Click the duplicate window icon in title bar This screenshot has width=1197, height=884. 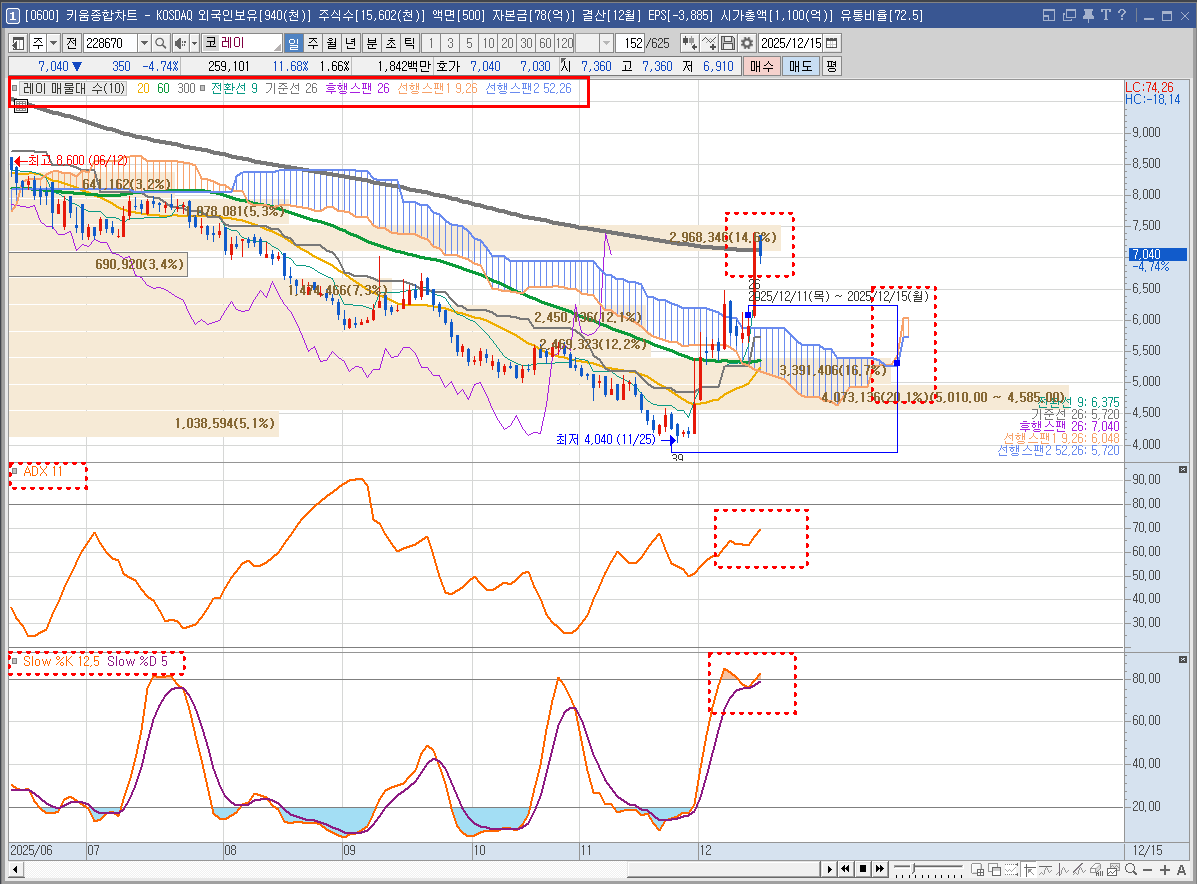click(x=1069, y=15)
